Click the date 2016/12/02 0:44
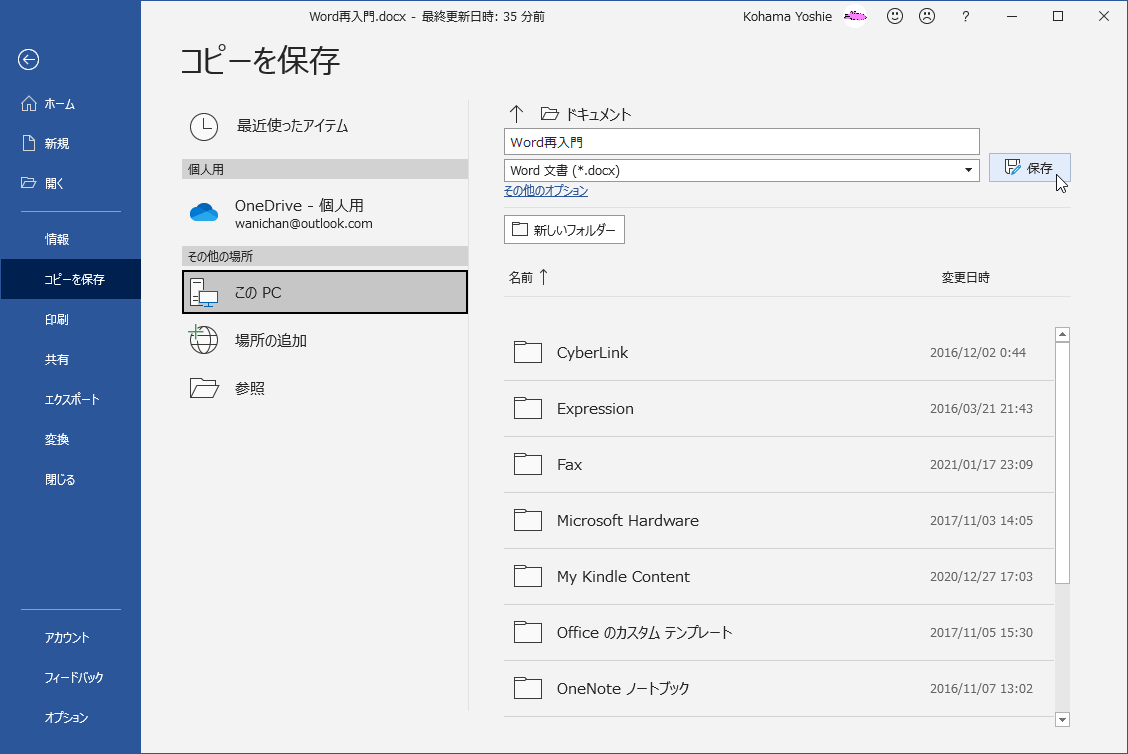Screen dimensions: 1128x754 point(978,353)
